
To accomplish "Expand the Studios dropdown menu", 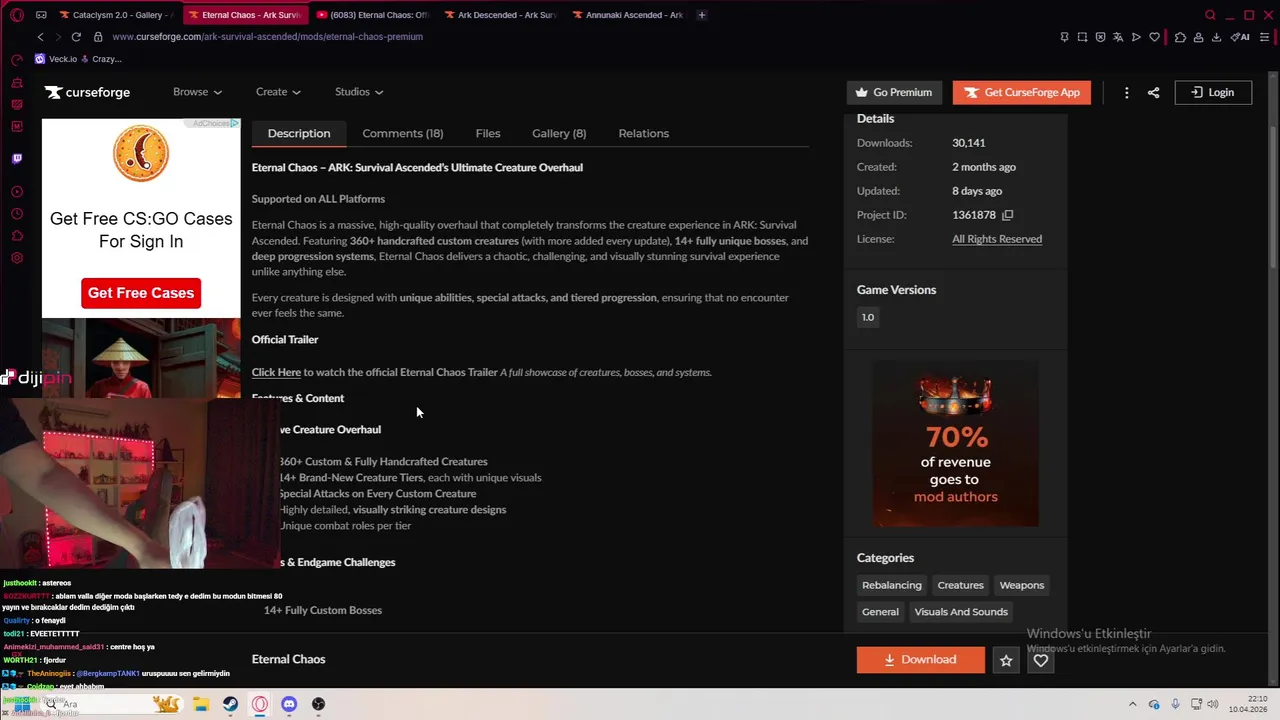I will pyautogui.click(x=359, y=92).
